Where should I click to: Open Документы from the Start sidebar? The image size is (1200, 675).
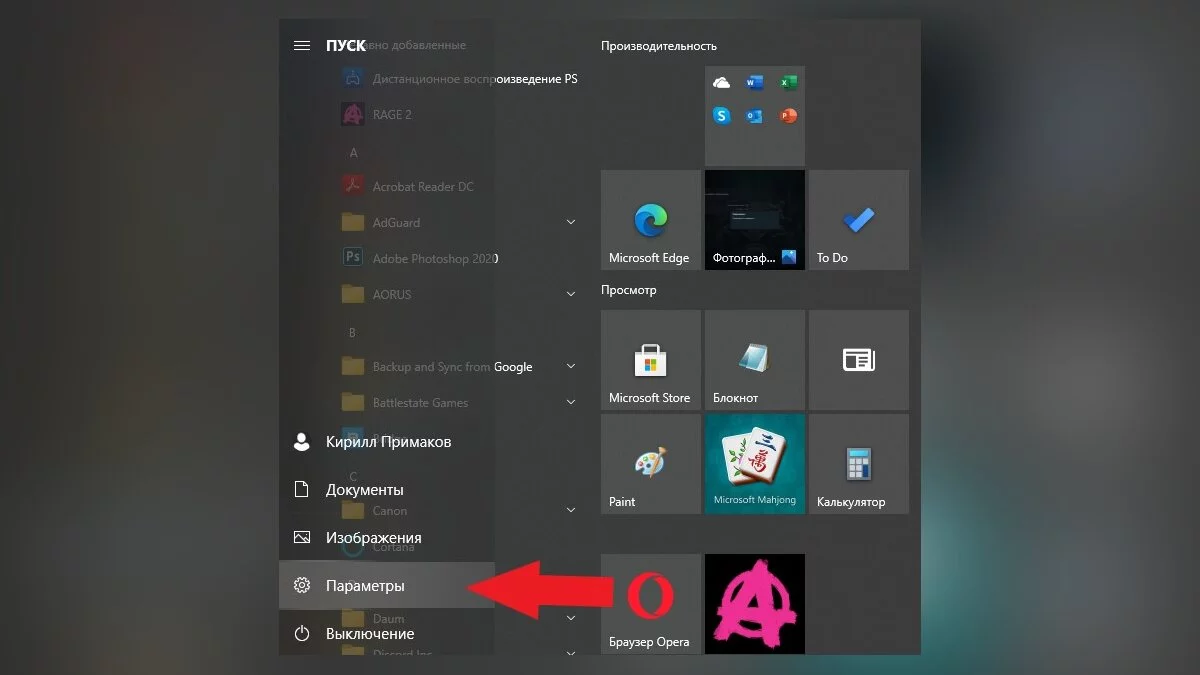(x=387, y=490)
